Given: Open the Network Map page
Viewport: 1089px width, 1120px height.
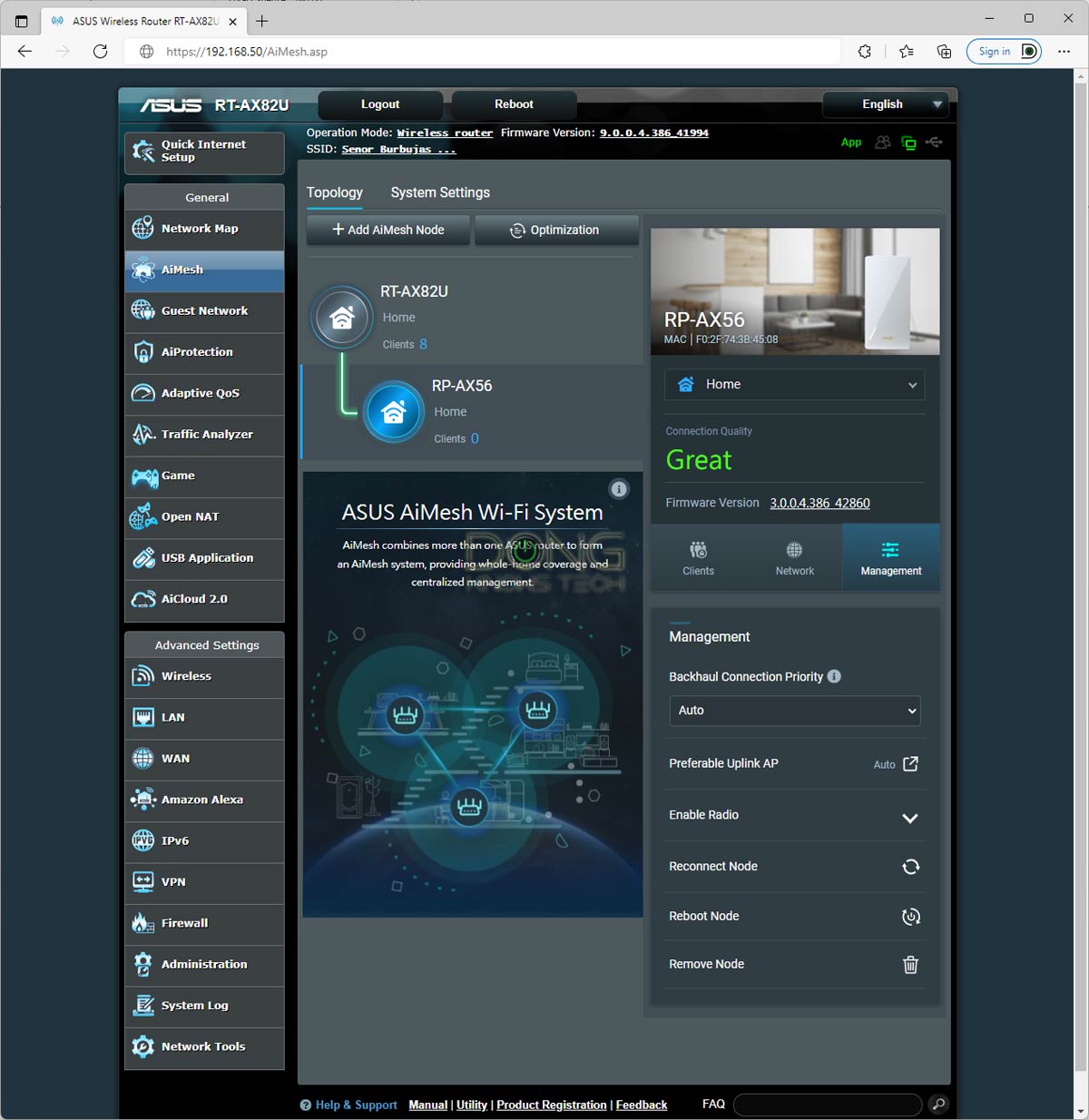Looking at the screenshot, I should point(204,229).
